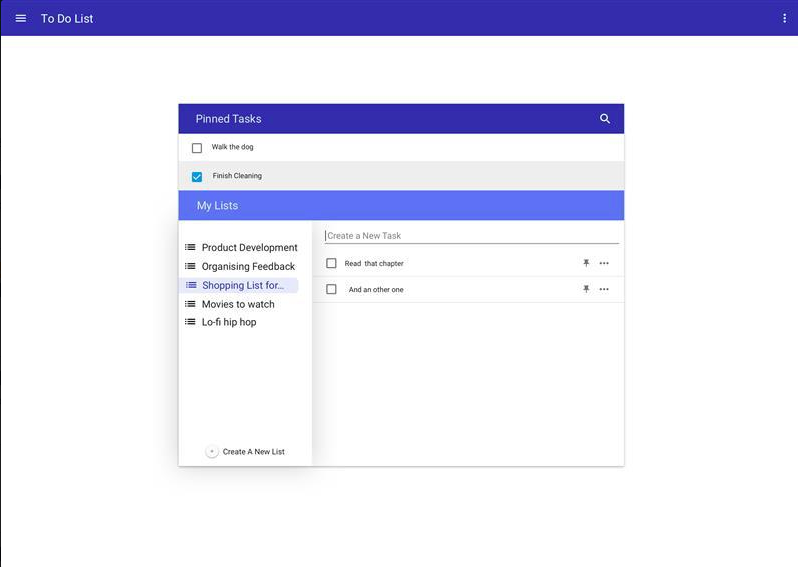Click the 'And an other one' task text

pyautogui.click(x=376, y=289)
